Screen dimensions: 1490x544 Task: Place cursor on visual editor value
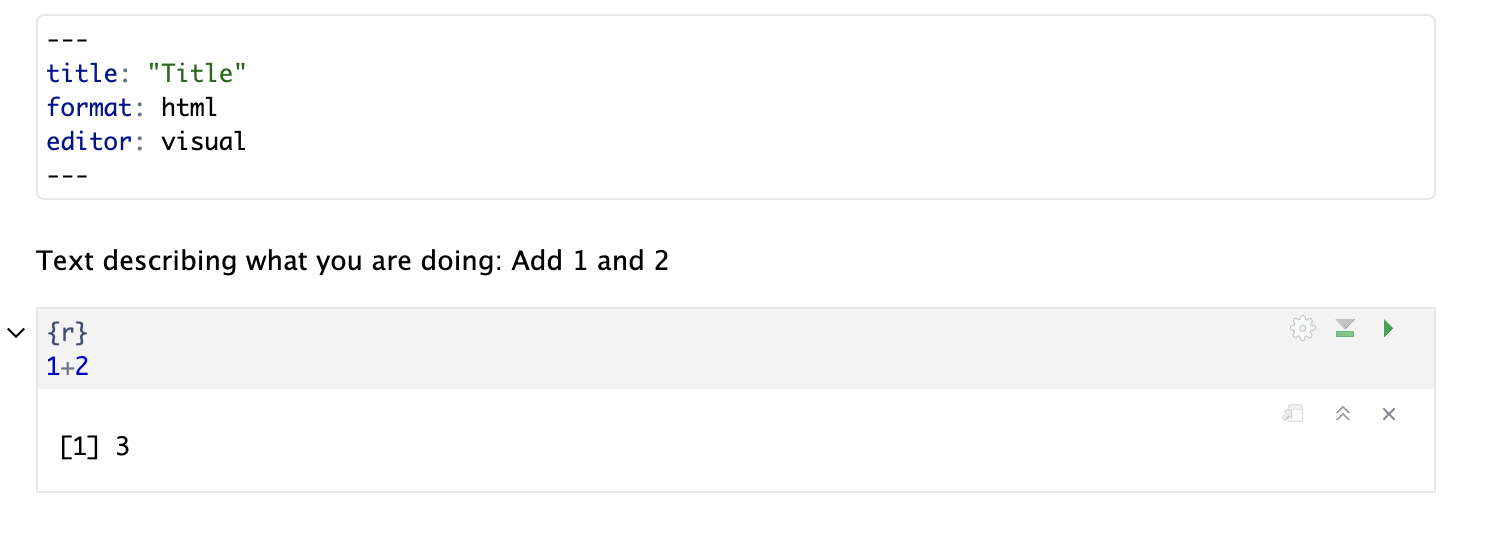(x=203, y=141)
